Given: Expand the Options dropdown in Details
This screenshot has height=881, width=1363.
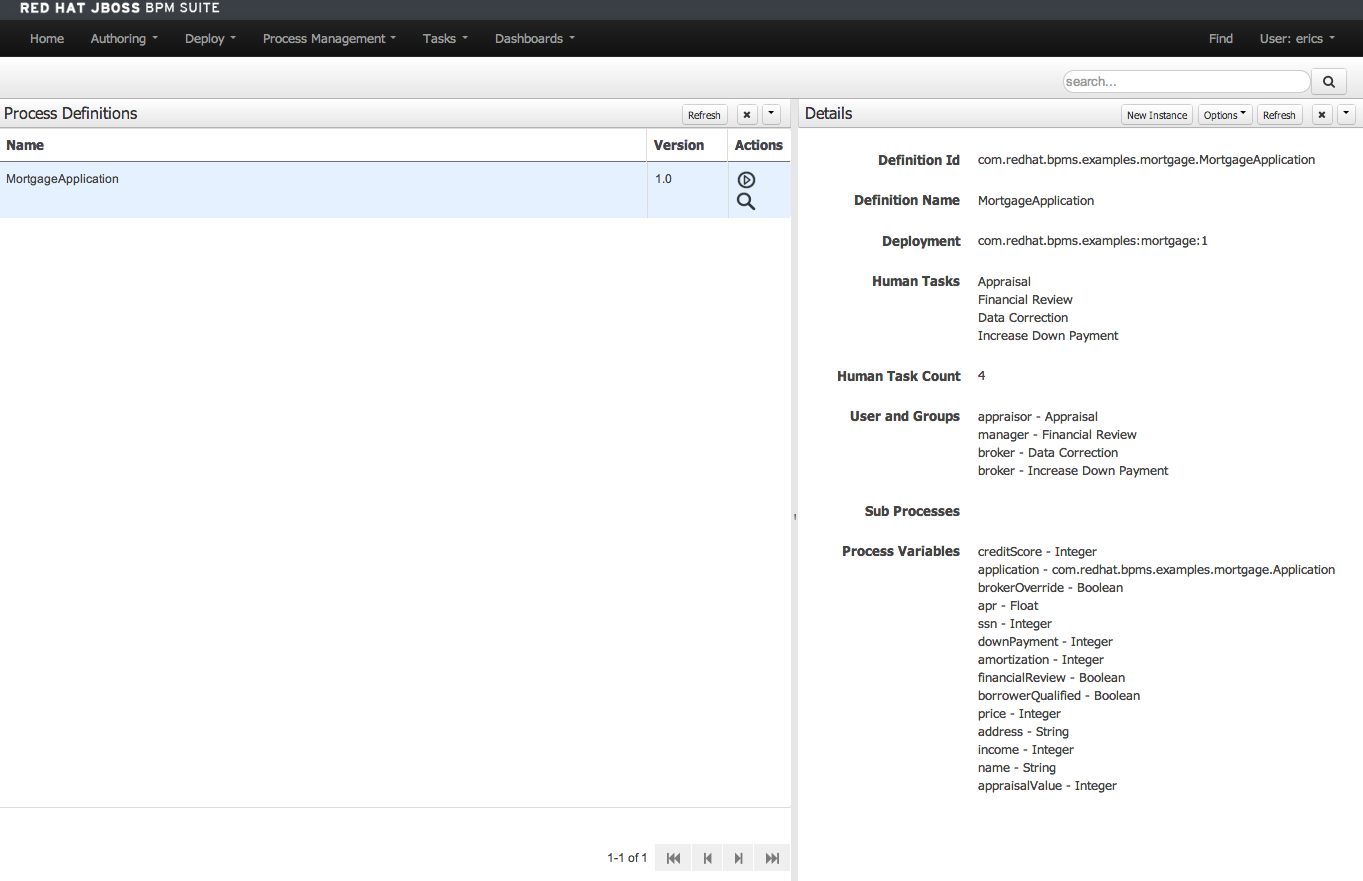Looking at the screenshot, I should pos(1225,115).
